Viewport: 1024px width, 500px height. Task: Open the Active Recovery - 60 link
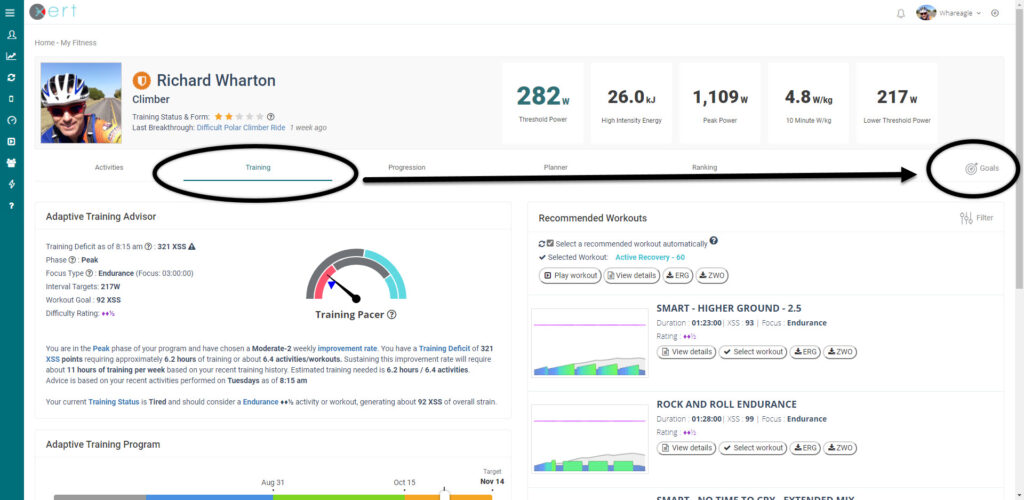[650, 257]
